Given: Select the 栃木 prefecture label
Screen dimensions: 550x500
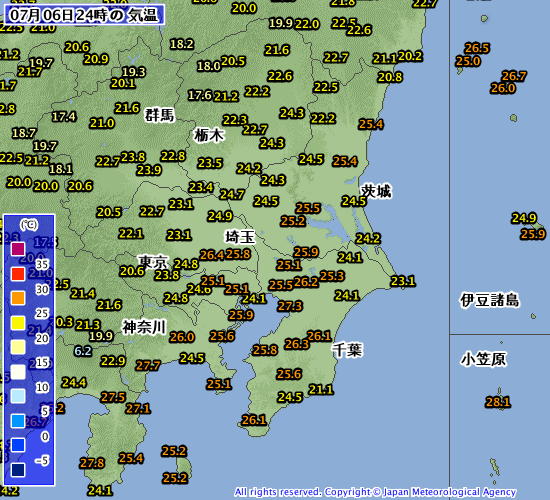Looking at the screenshot, I should (209, 135).
